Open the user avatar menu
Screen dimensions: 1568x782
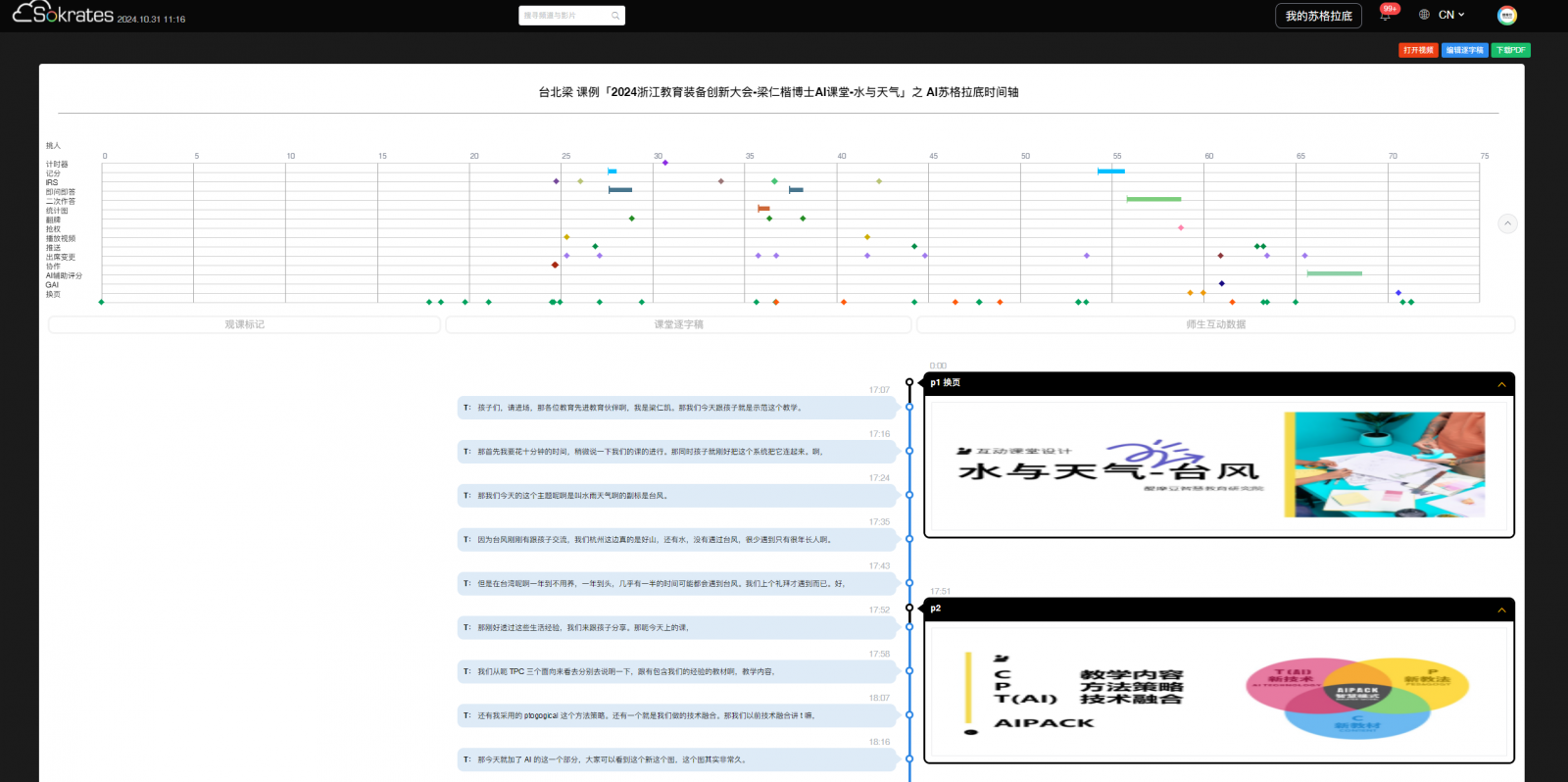click(x=1506, y=16)
